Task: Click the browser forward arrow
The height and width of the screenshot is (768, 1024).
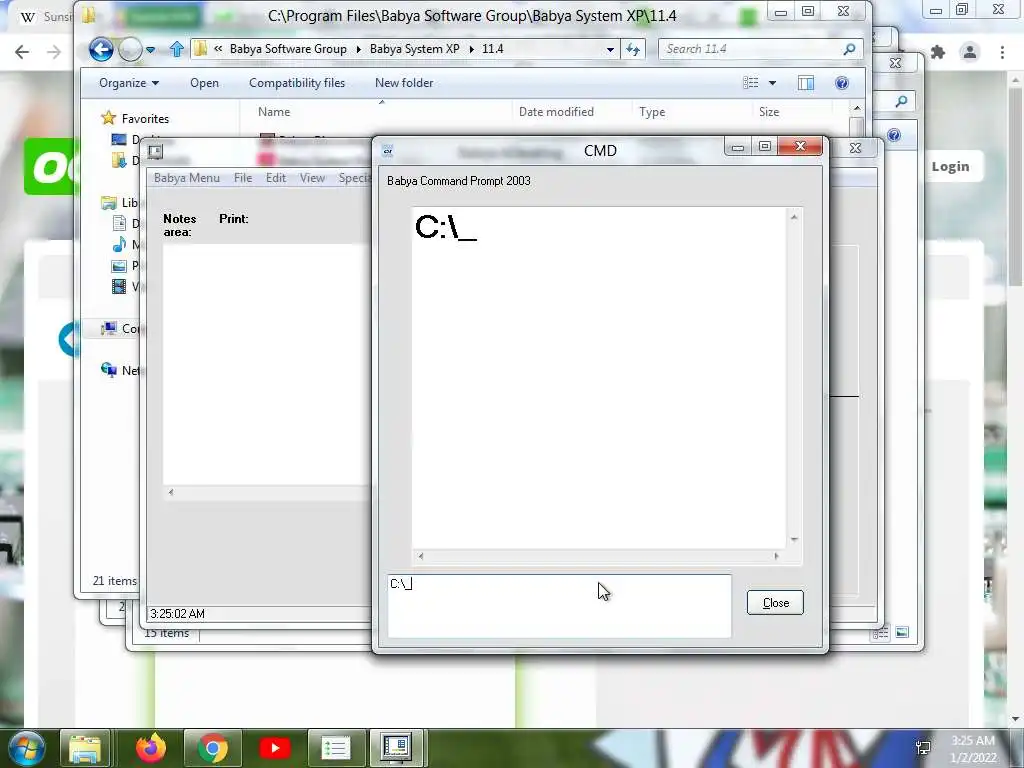Action: tap(54, 52)
